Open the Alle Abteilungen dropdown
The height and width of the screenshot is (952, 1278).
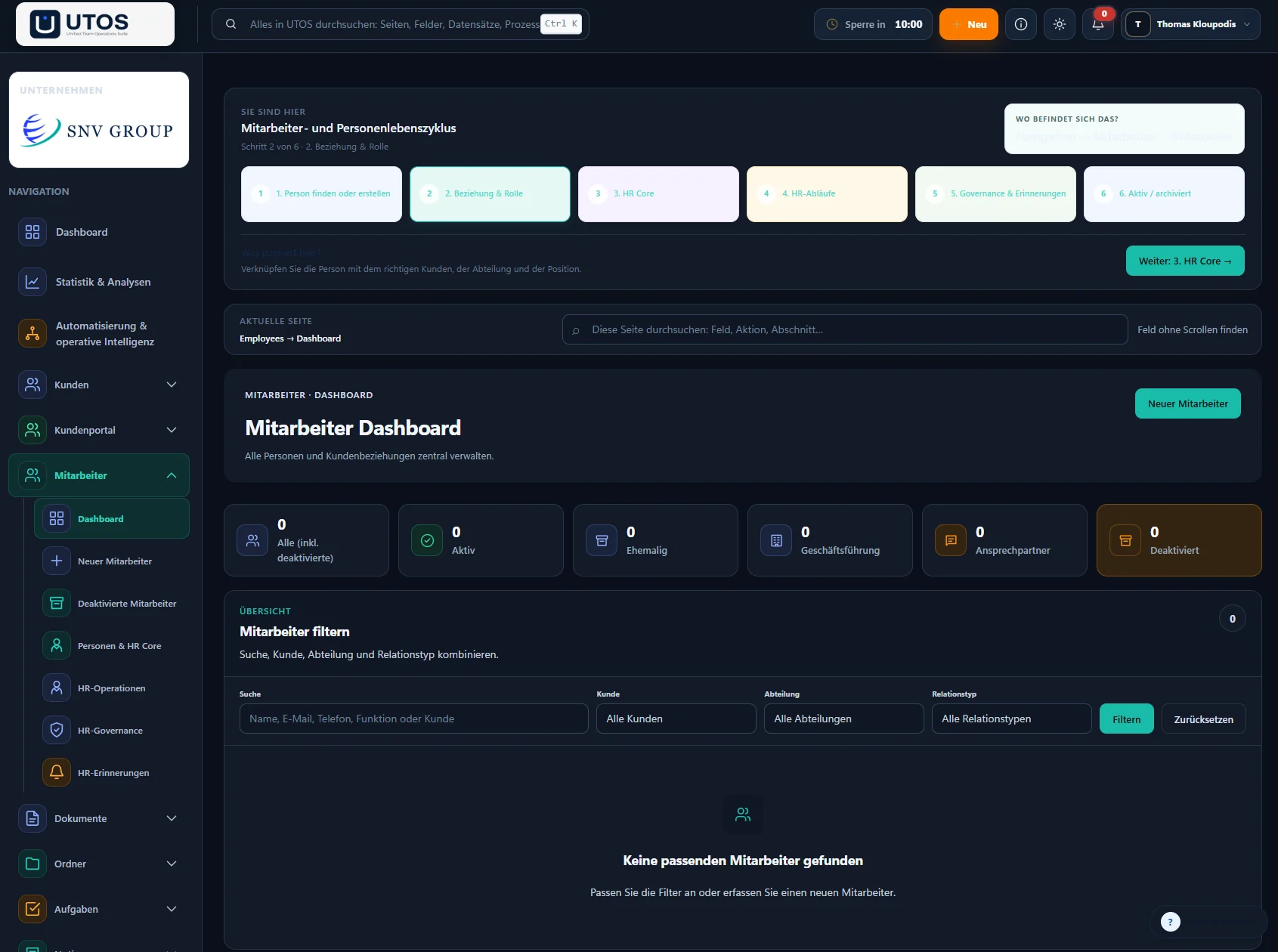844,719
